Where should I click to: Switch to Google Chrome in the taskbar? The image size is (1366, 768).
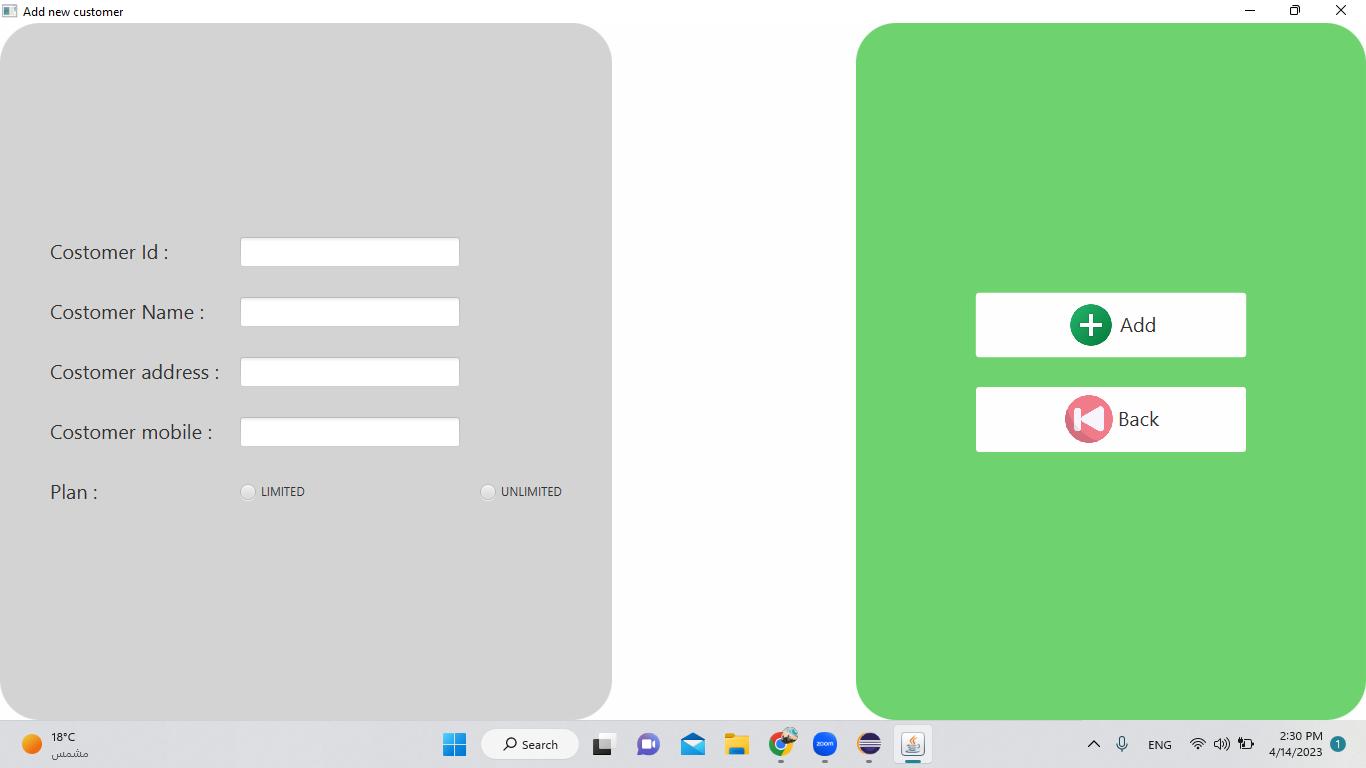click(x=781, y=744)
